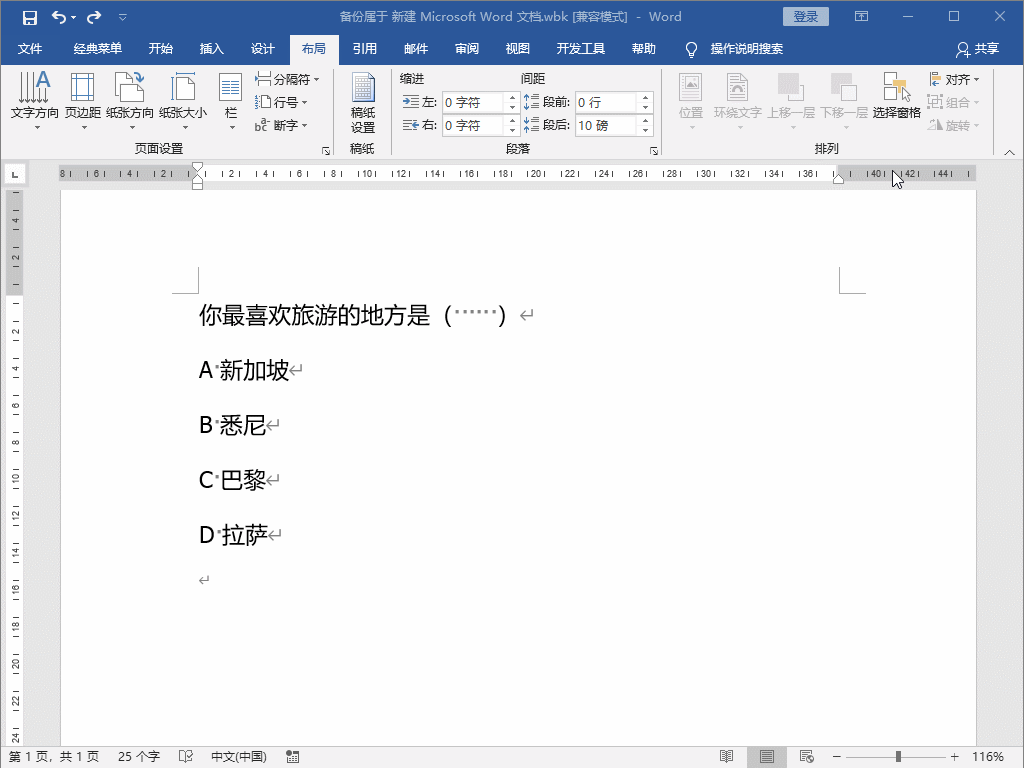Expand the 对齐 align dropdown

[x=955, y=79]
